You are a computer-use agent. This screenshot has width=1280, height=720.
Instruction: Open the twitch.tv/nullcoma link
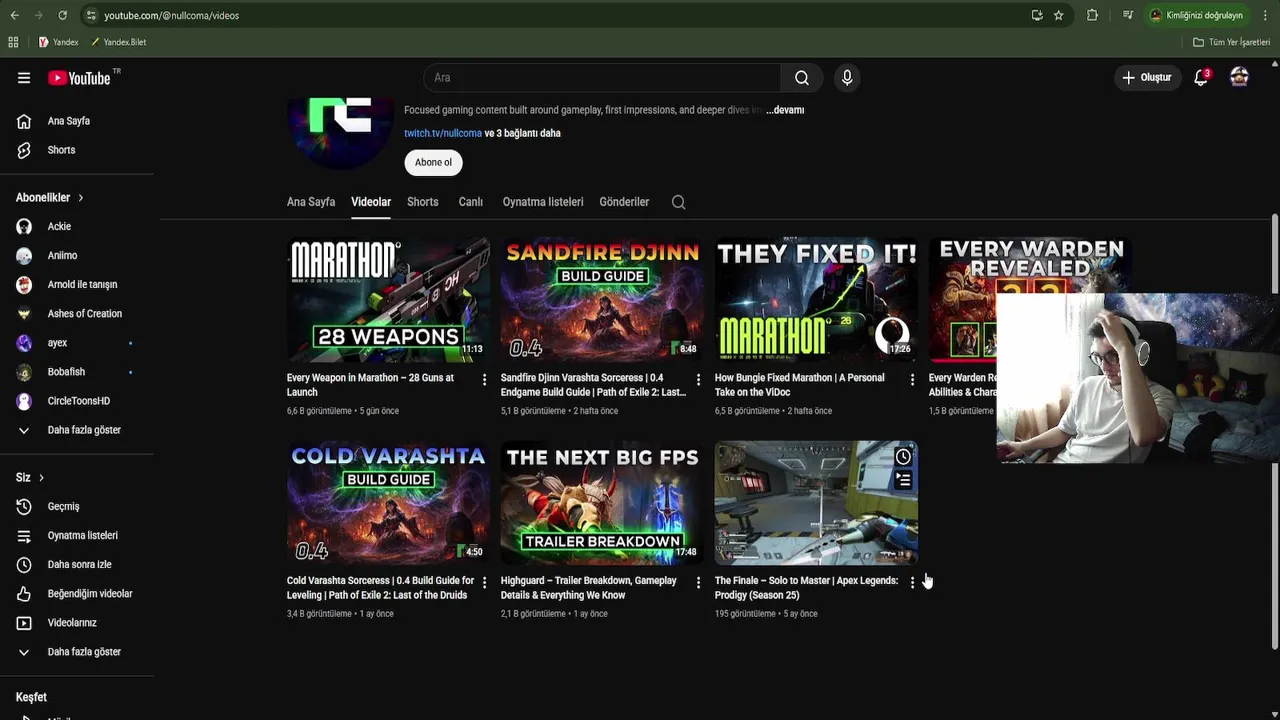tap(443, 133)
